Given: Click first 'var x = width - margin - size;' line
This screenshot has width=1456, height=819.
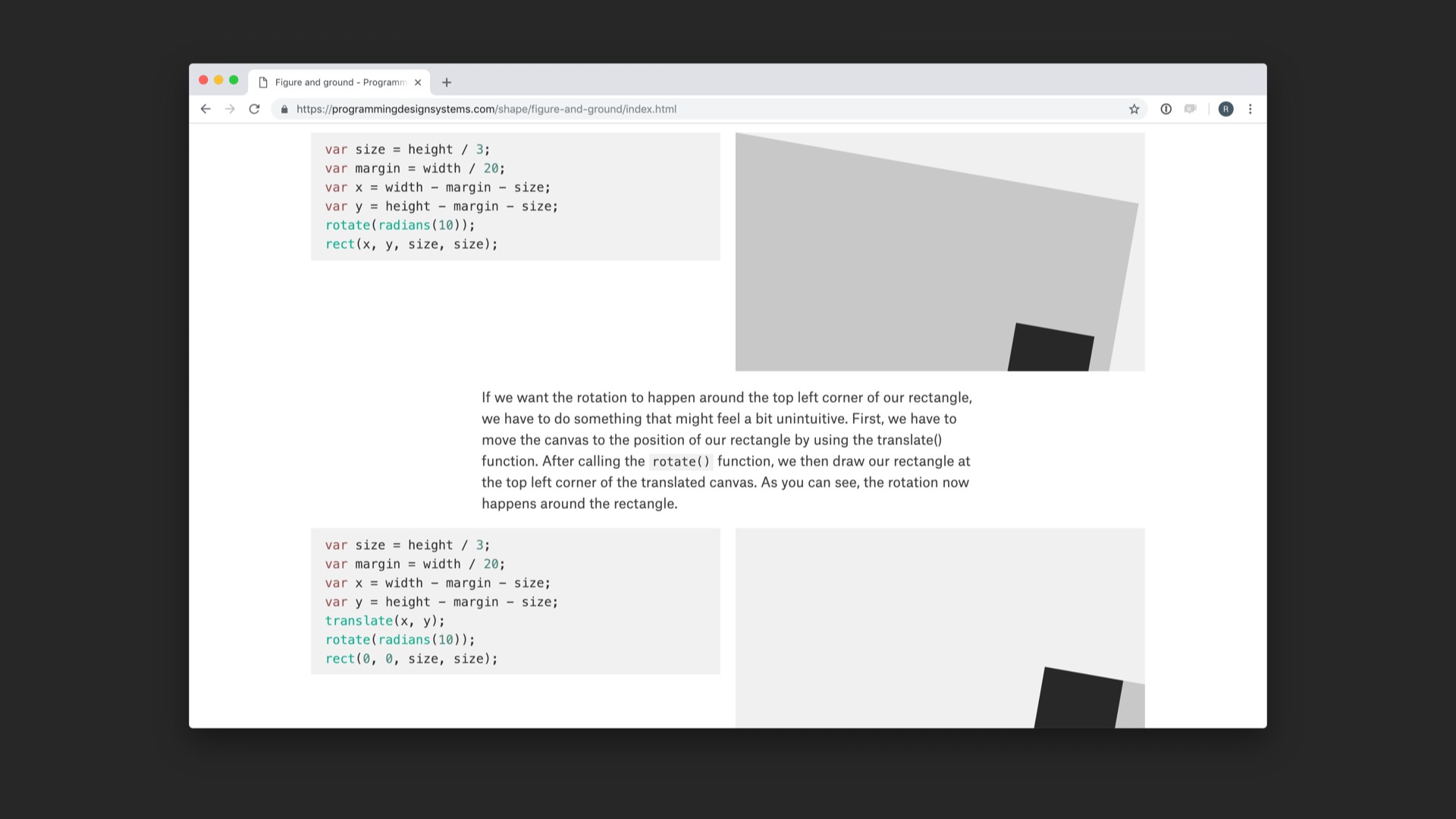Looking at the screenshot, I should pyautogui.click(x=438, y=187).
